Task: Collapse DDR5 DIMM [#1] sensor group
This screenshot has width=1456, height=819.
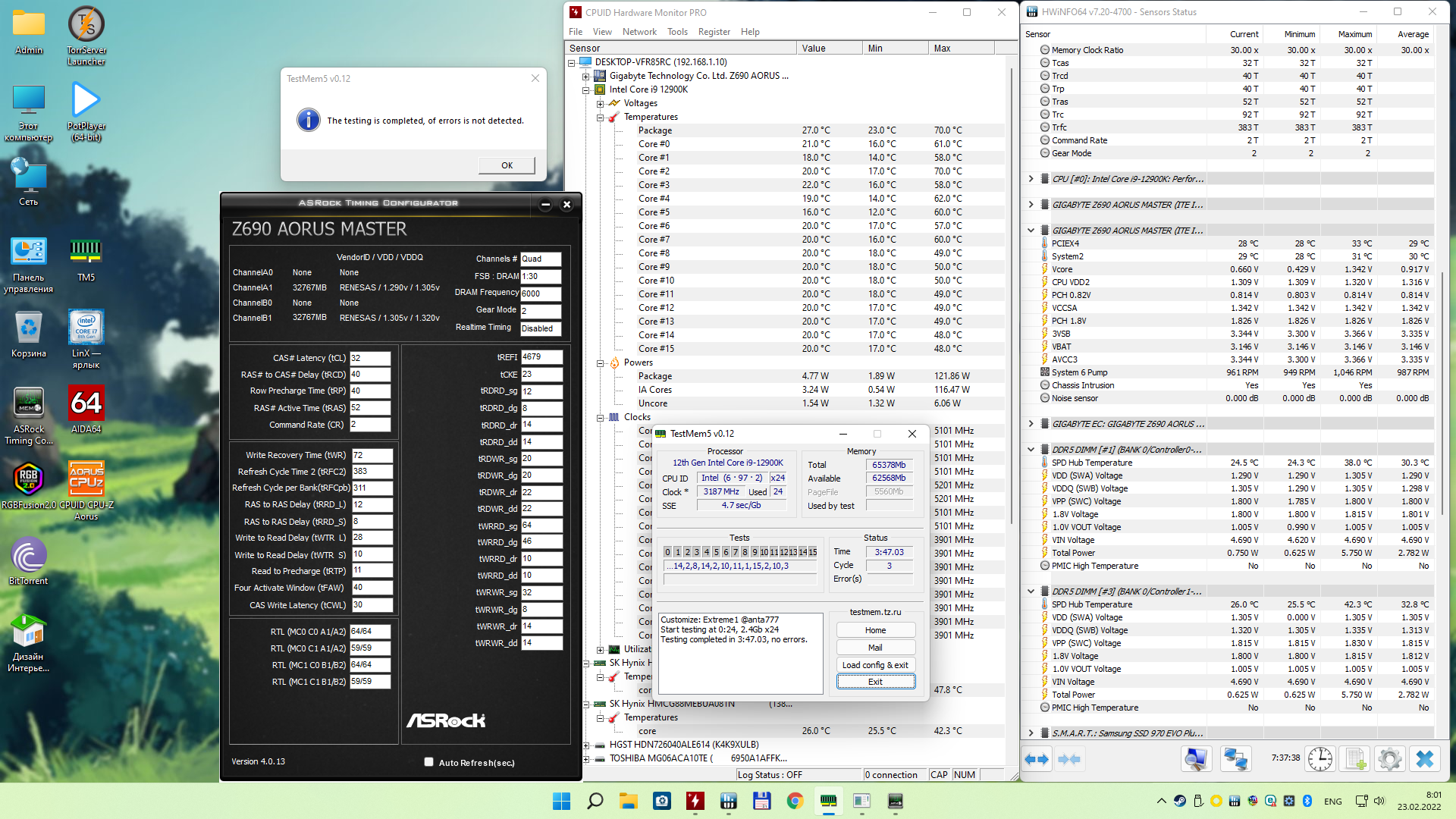Action: point(1031,450)
